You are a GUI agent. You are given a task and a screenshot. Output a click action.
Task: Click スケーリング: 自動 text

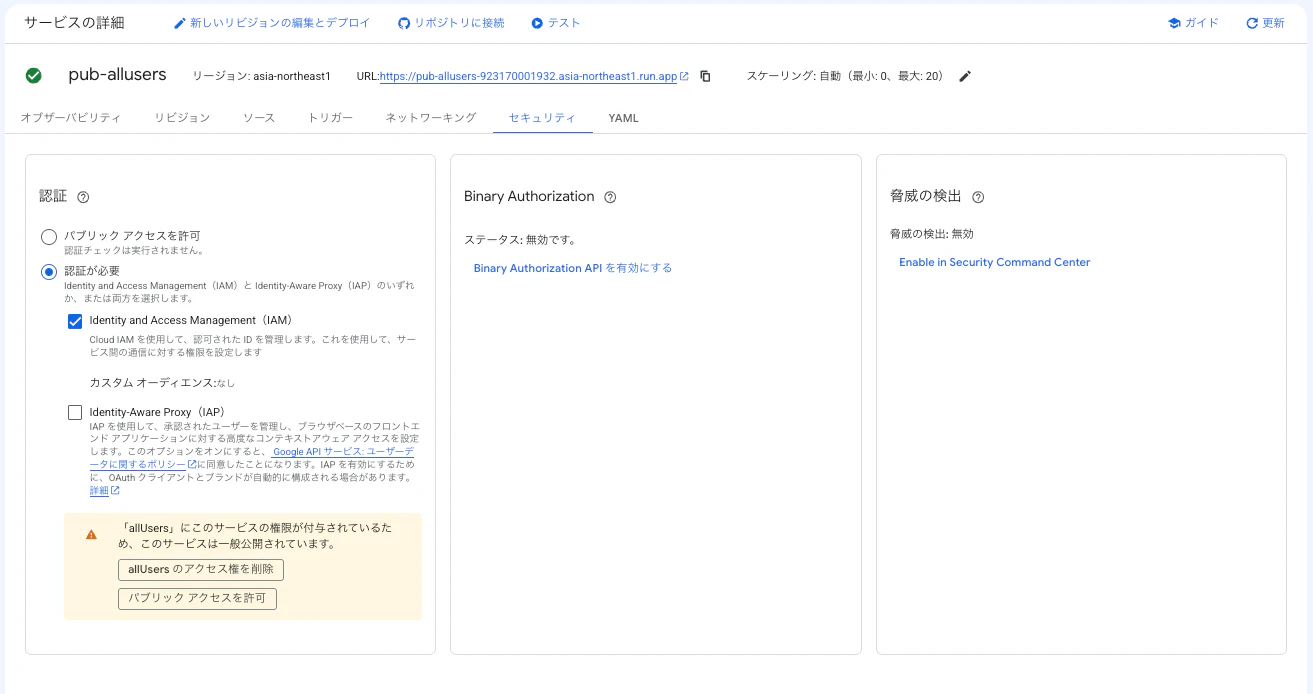(845, 77)
